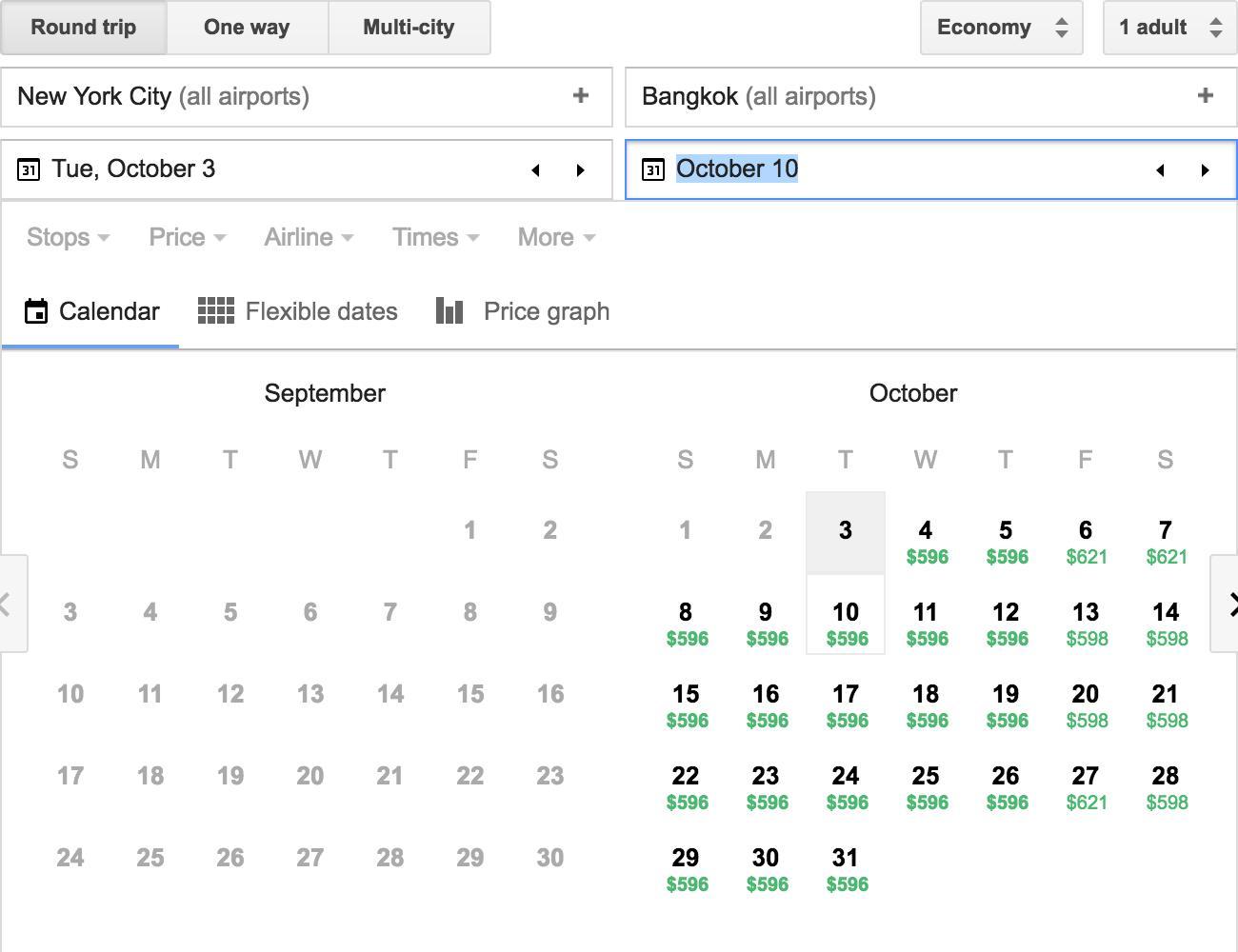This screenshot has width=1238, height=952.
Task: Select October 7 for $621
Action: coord(1166,542)
